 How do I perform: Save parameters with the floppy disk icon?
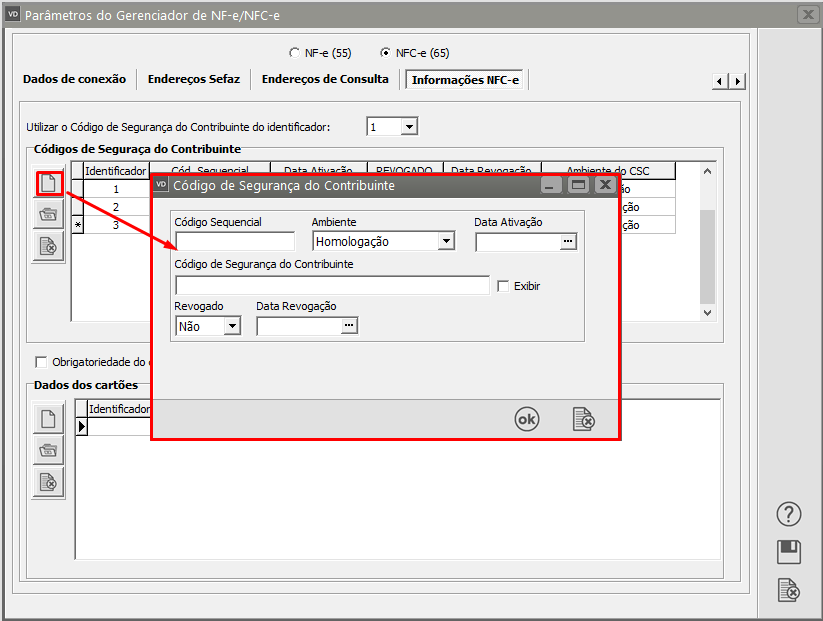[789, 552]
